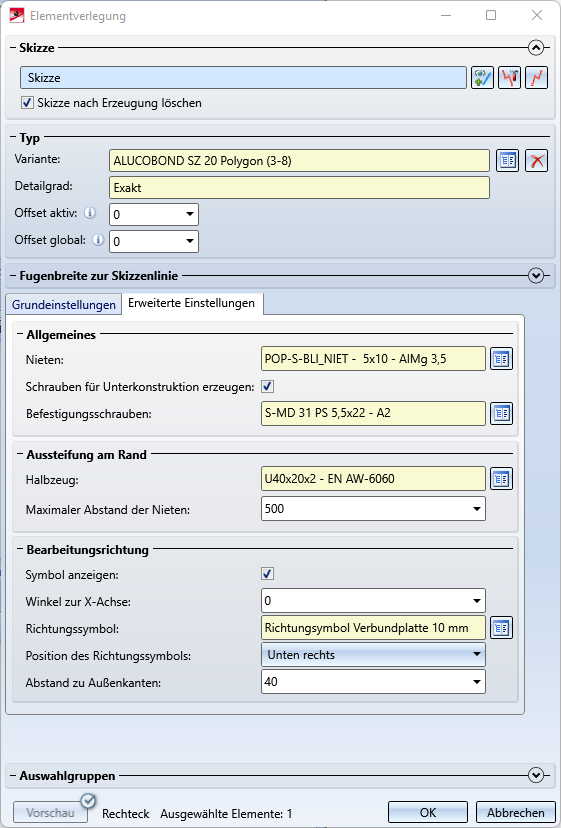
Task: Select Erweiterte Einstellungen tab
Action: click(192, 303)
